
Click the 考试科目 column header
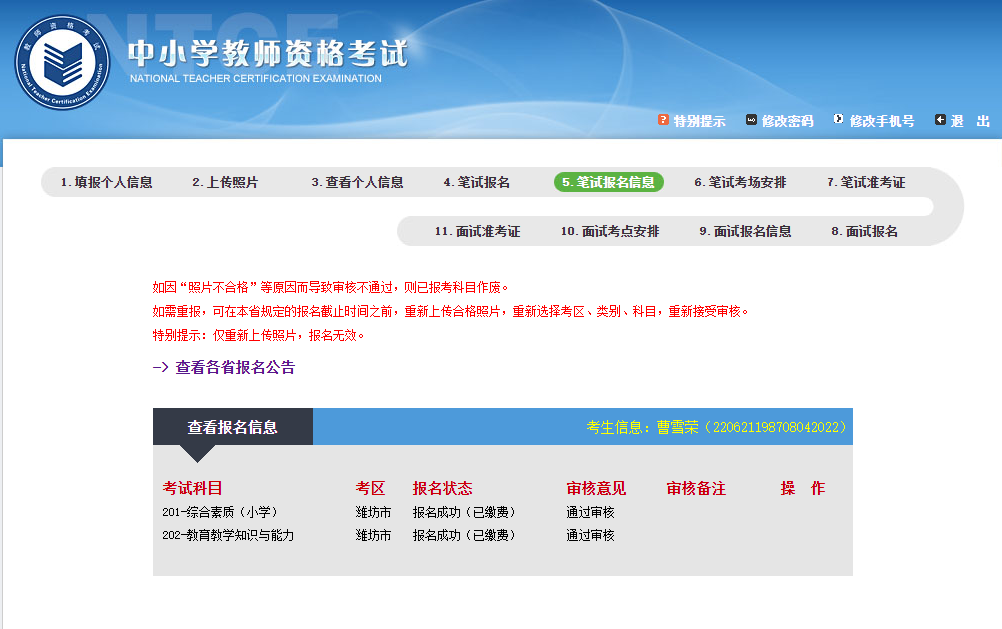(192, 488)
